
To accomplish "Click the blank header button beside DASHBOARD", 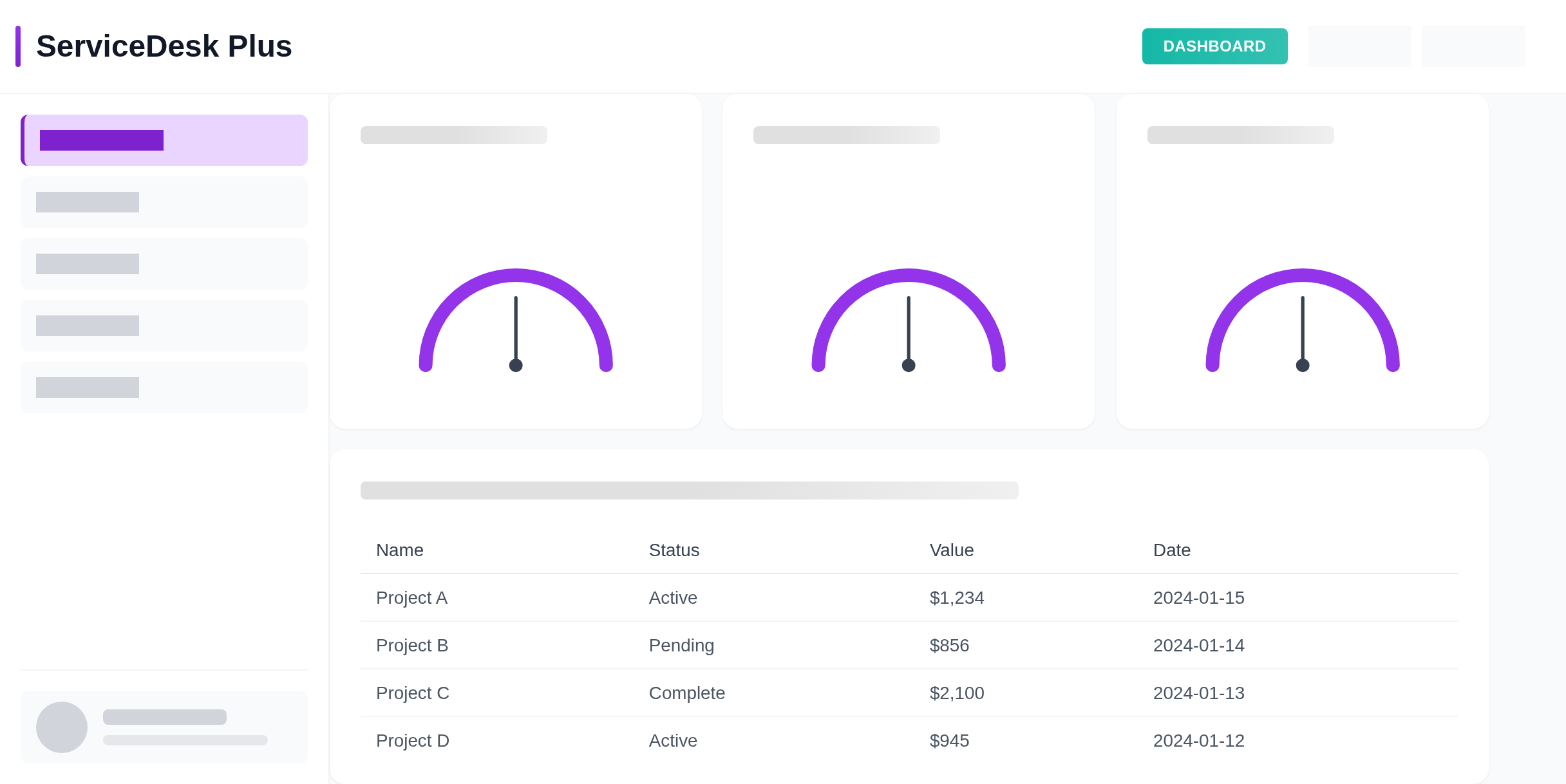I will pos(1359,46).
